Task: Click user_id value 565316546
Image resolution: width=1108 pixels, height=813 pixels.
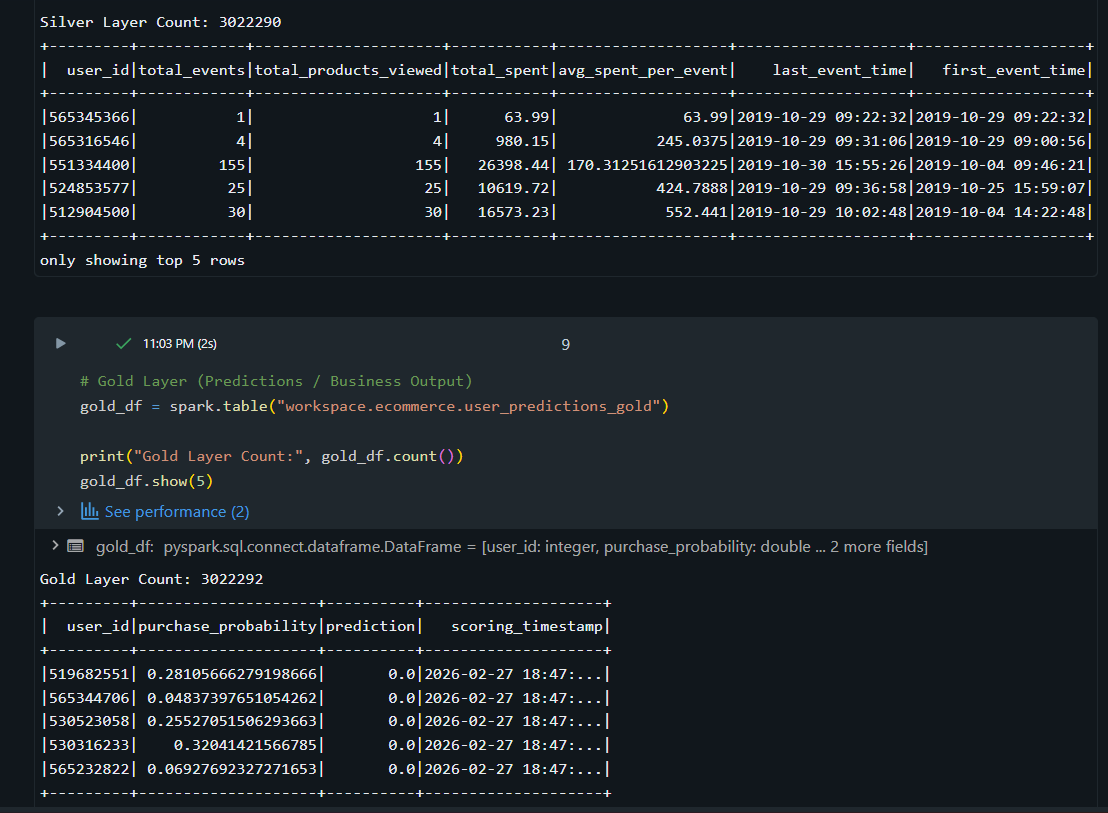Action: click(x=89, y=141)
